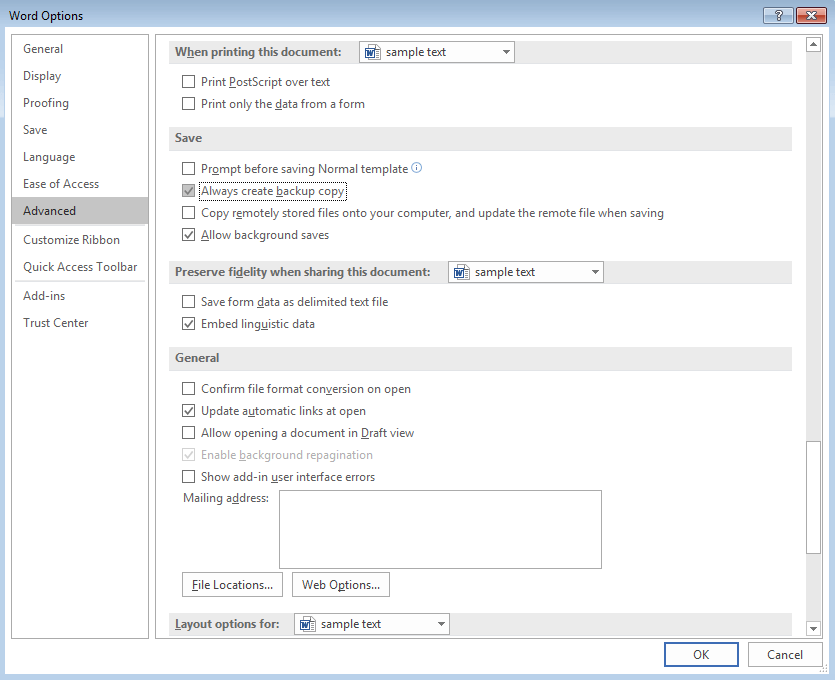This screenshot has width=835, height=680.
Task: Click the Help question mark button
Action: tap(778, 15)
